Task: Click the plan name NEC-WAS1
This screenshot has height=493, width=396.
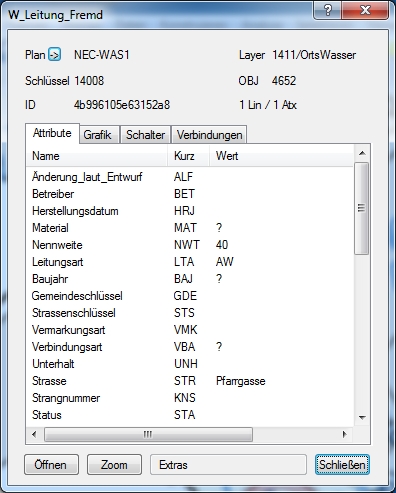Action: 102,55
